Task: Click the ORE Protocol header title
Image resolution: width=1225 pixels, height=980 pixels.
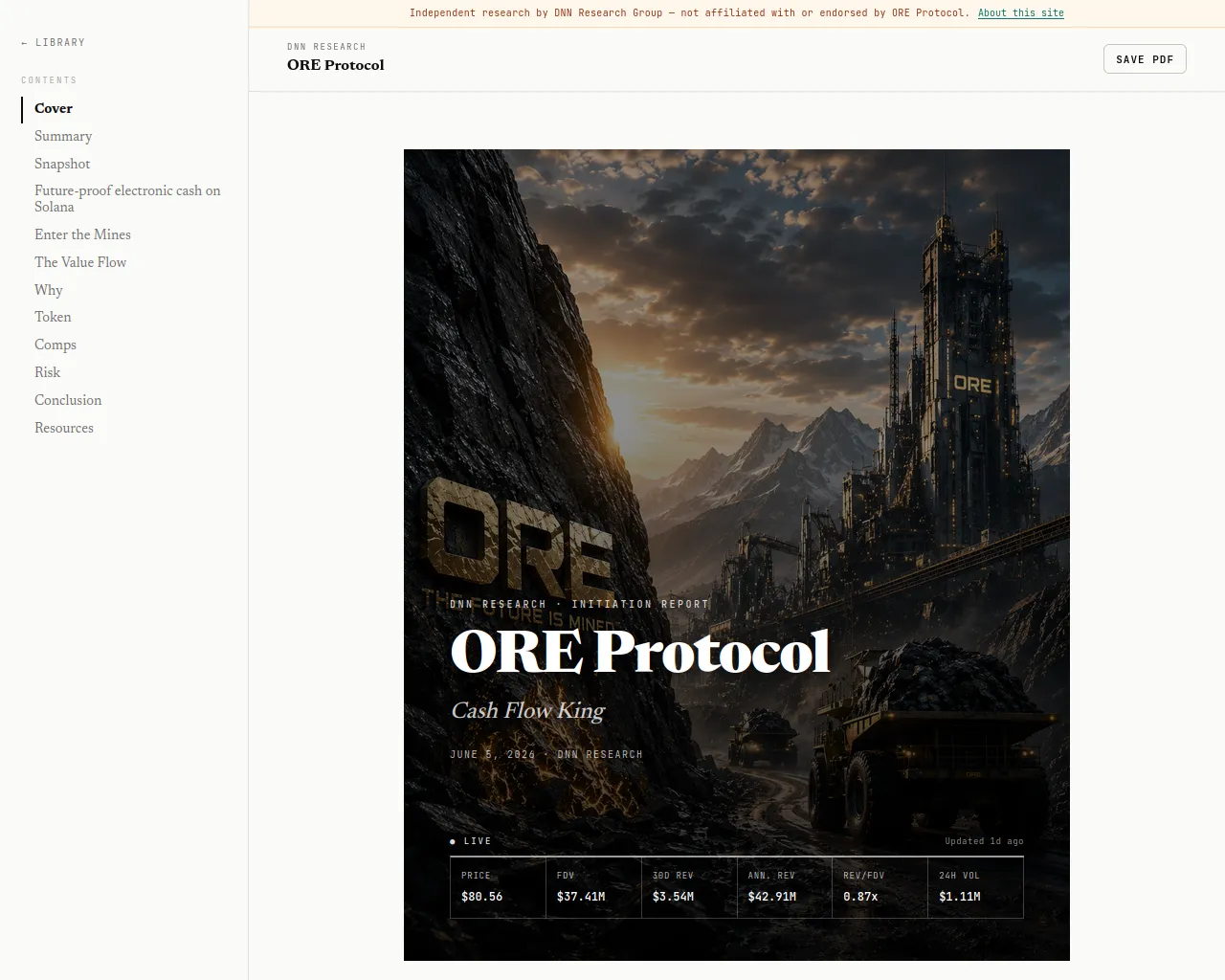Action: tap(336, 65)
